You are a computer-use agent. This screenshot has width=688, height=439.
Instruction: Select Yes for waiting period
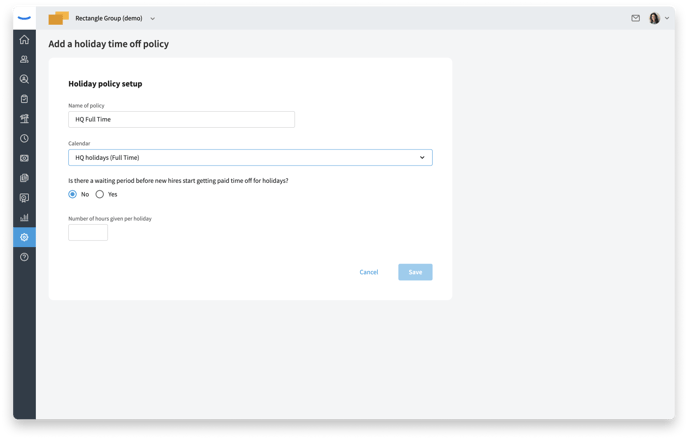100,194
